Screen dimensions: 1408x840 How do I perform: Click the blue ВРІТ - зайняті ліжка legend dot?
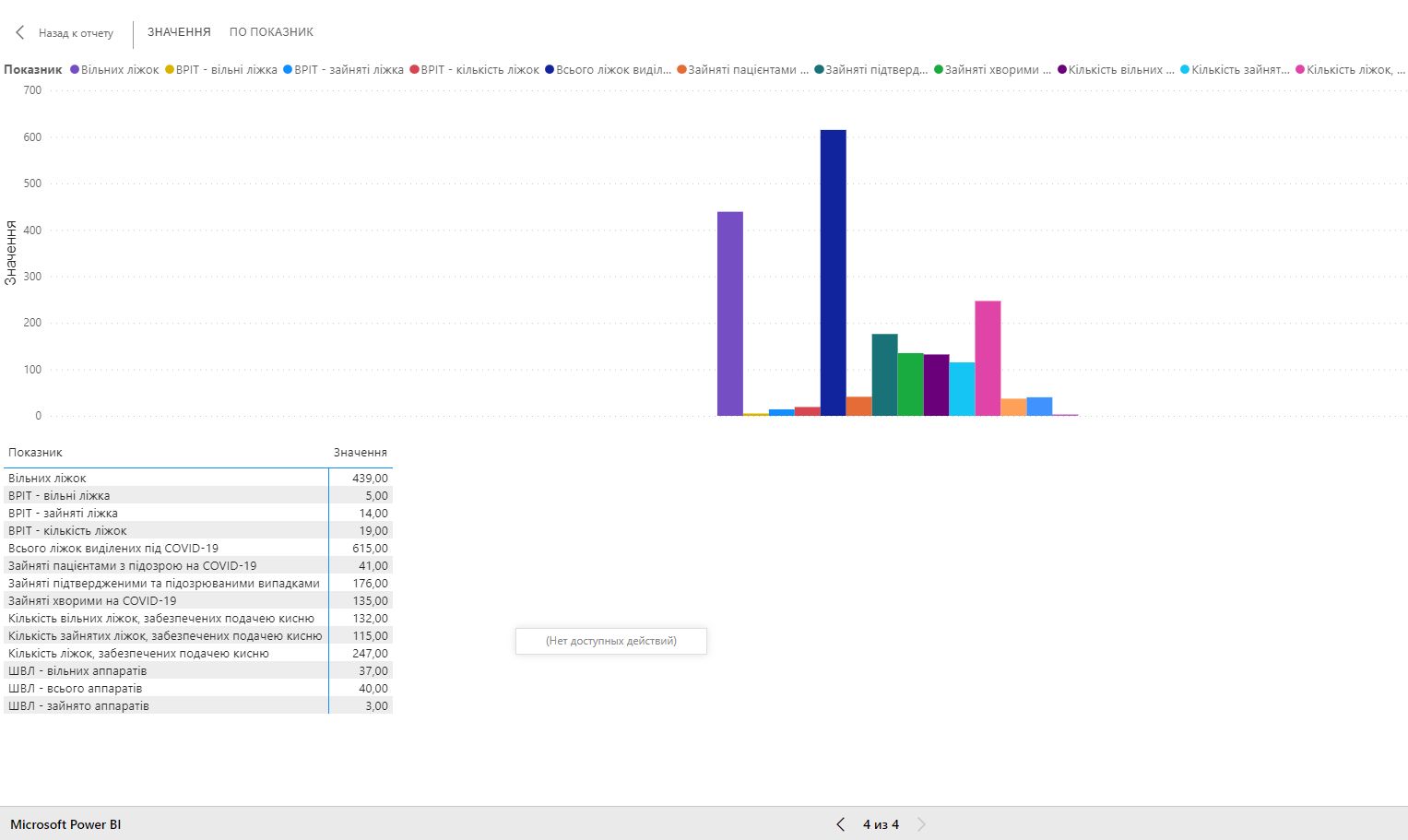(288, 70)
